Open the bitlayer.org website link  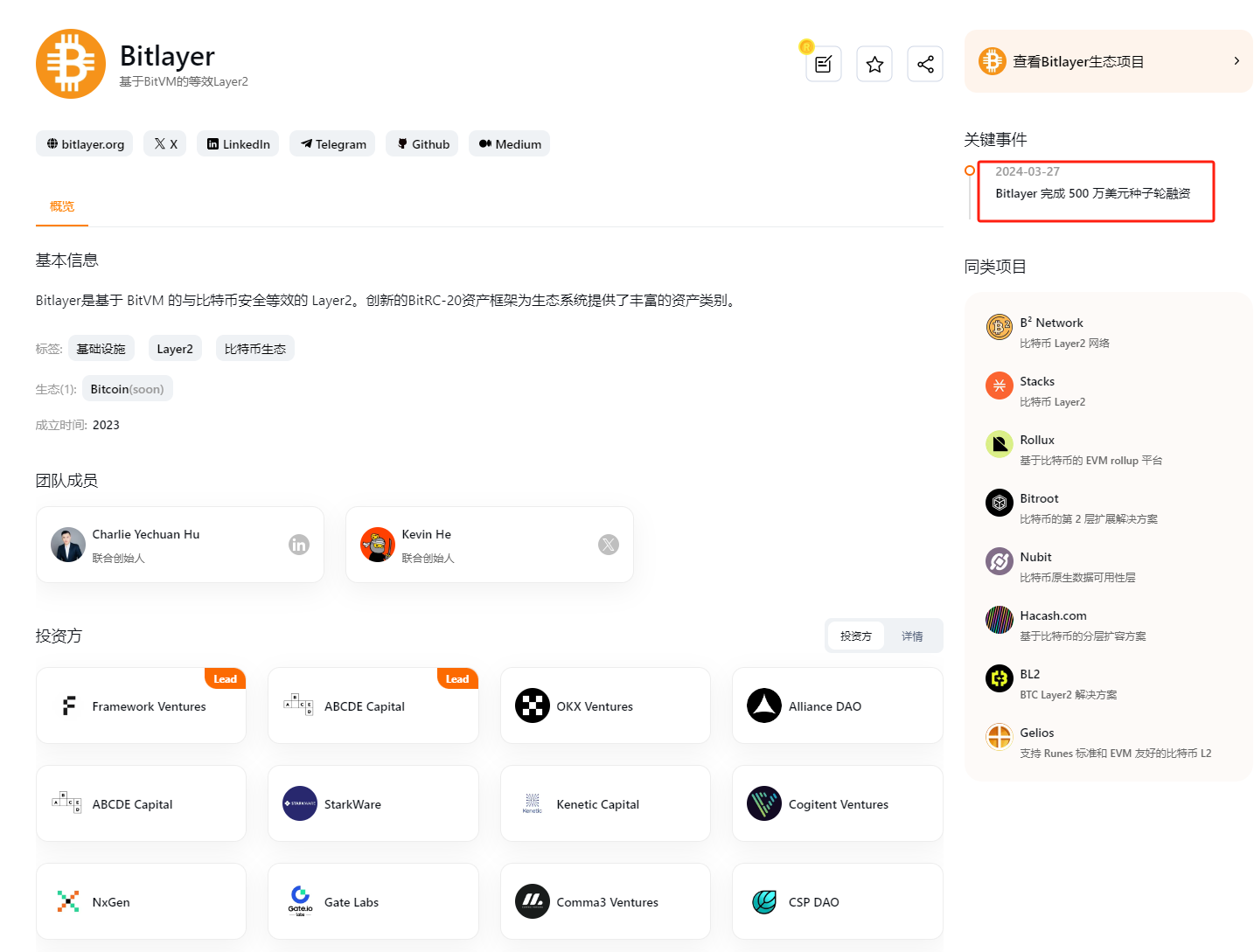[x=85, y=144]
